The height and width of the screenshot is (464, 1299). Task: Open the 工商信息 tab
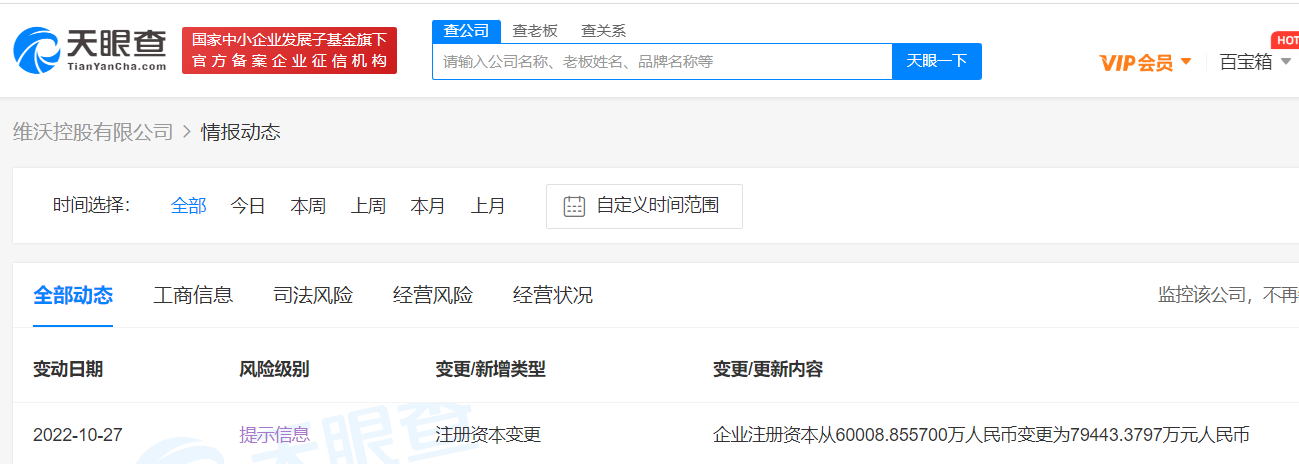coord(193,295)
